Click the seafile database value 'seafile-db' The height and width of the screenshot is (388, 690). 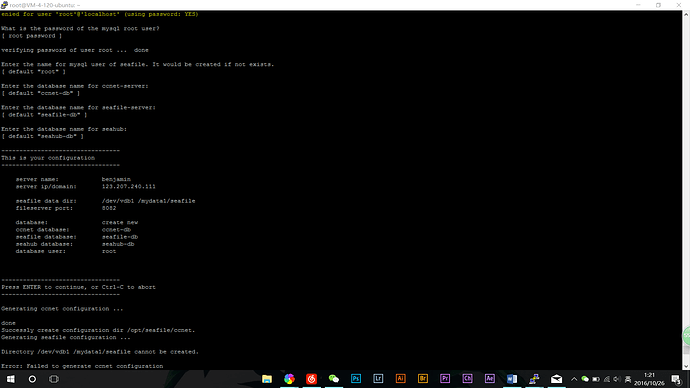[x=120, y=237]
